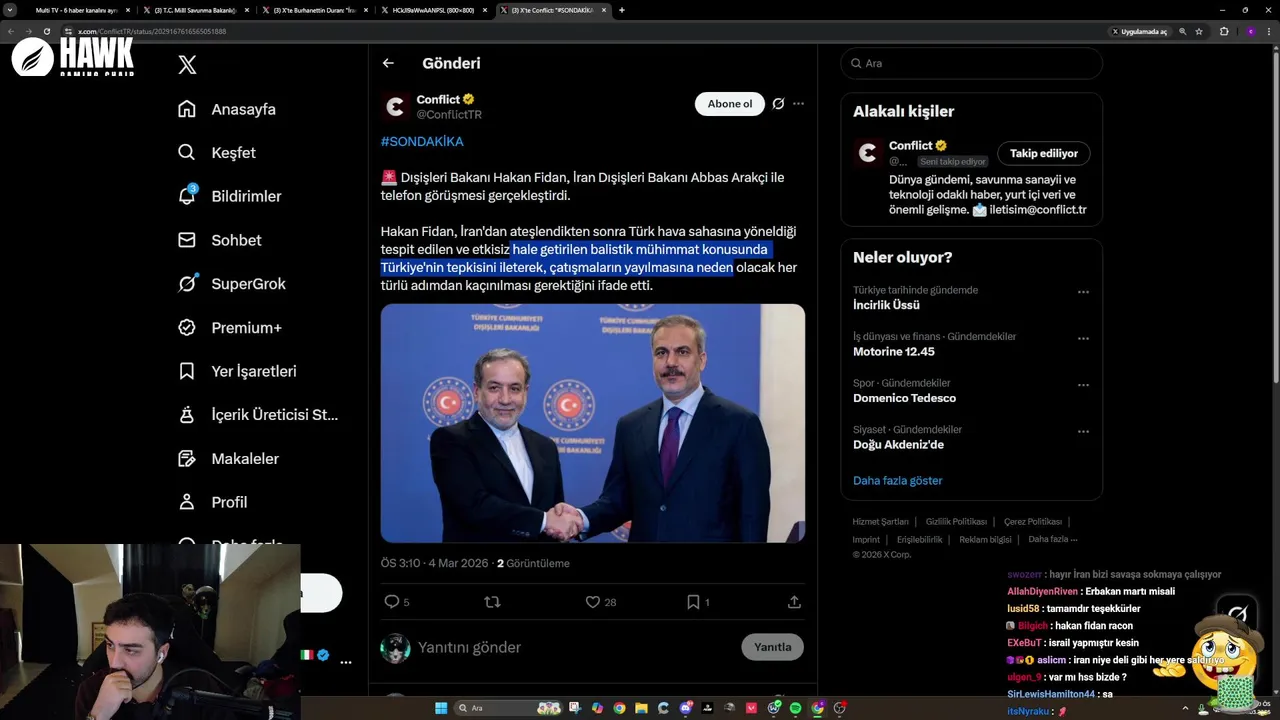Click the Ara search box on X
Viewport: 1280px width, 720px height.
tap(971, 63)
